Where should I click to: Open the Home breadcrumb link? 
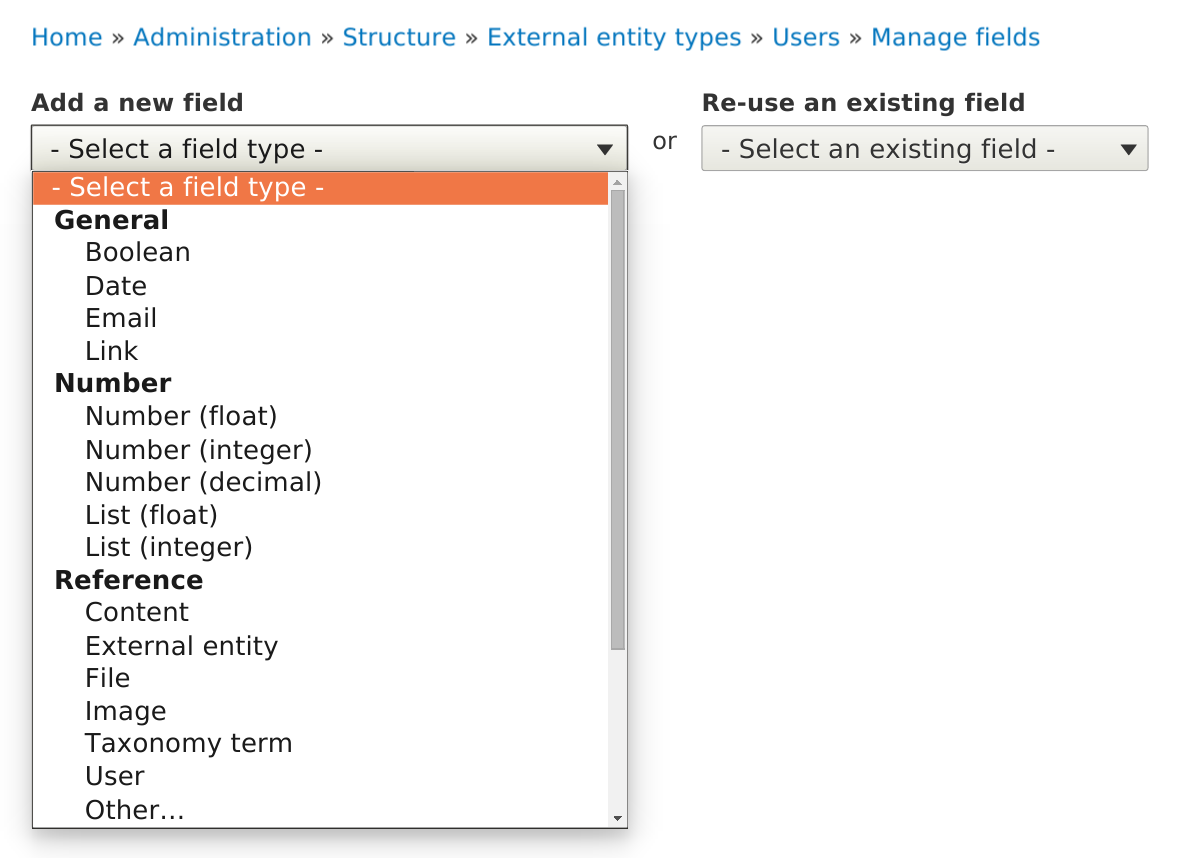coord(66,37)
